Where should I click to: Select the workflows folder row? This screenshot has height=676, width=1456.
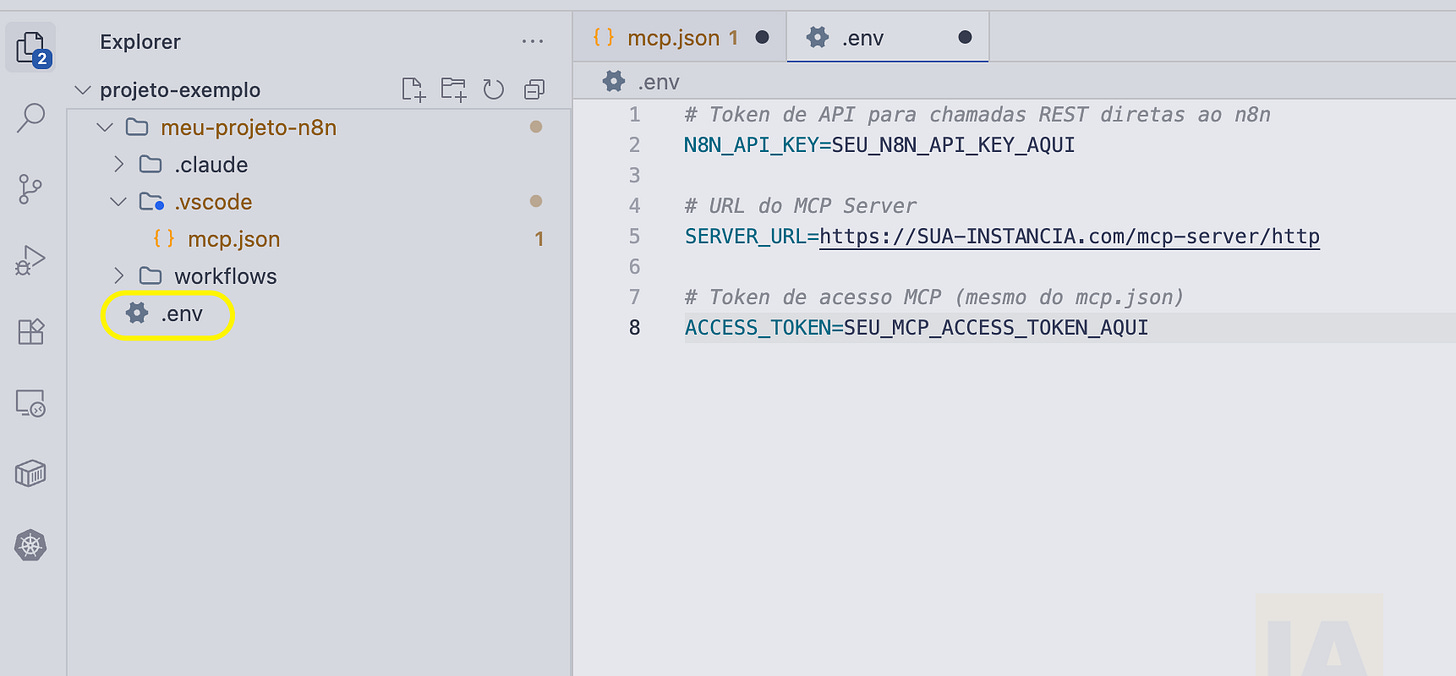coord(318,276)
